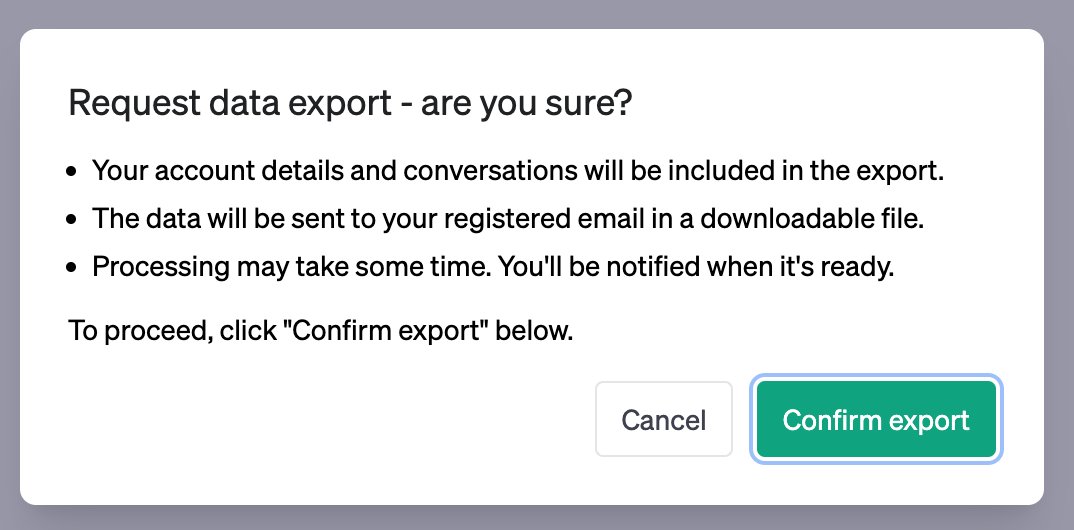Click the second bullet point marker
This screenshot has width=1074, height=530.
point(71,220)
